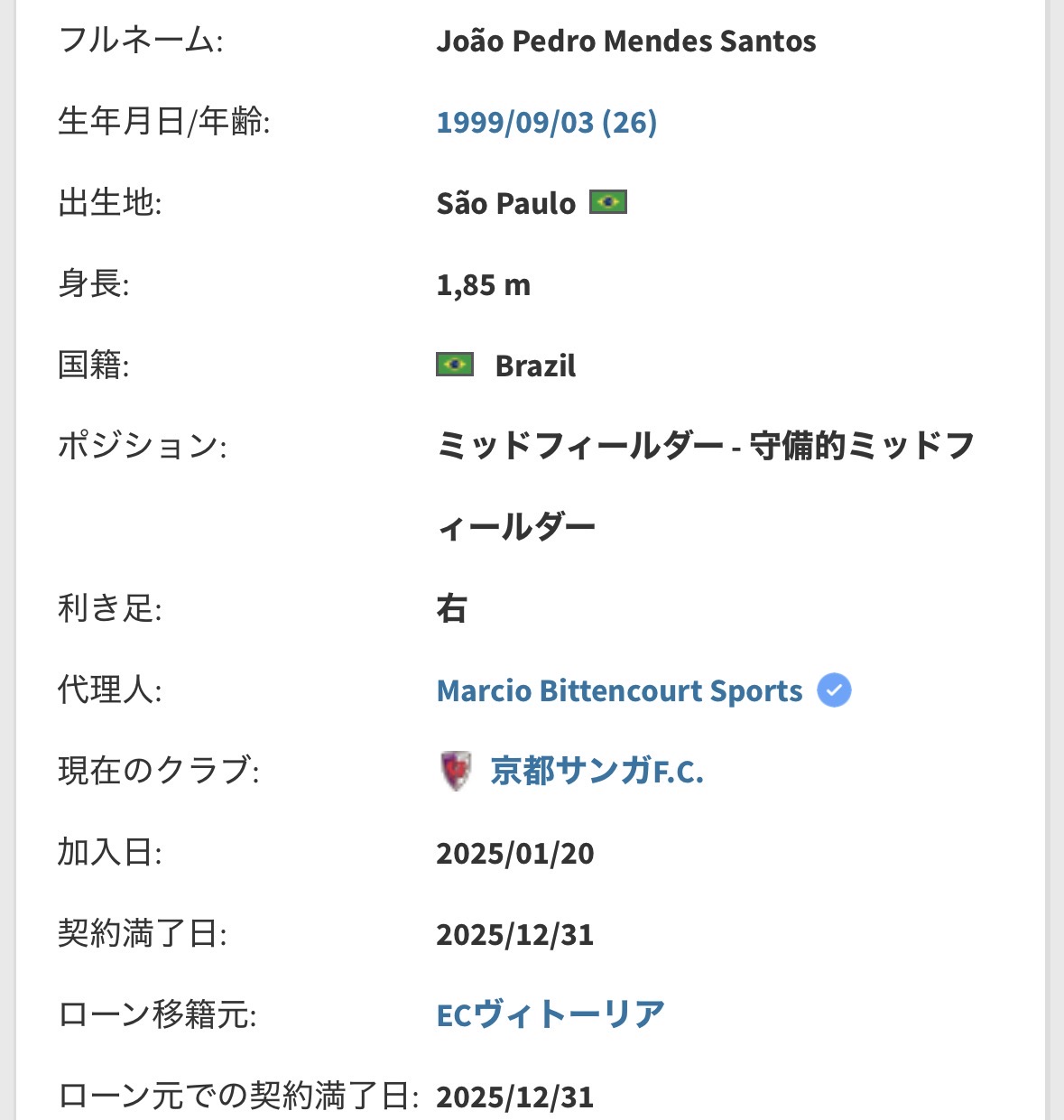Click the 現在のクラブ label

click(x=158, y=772)
